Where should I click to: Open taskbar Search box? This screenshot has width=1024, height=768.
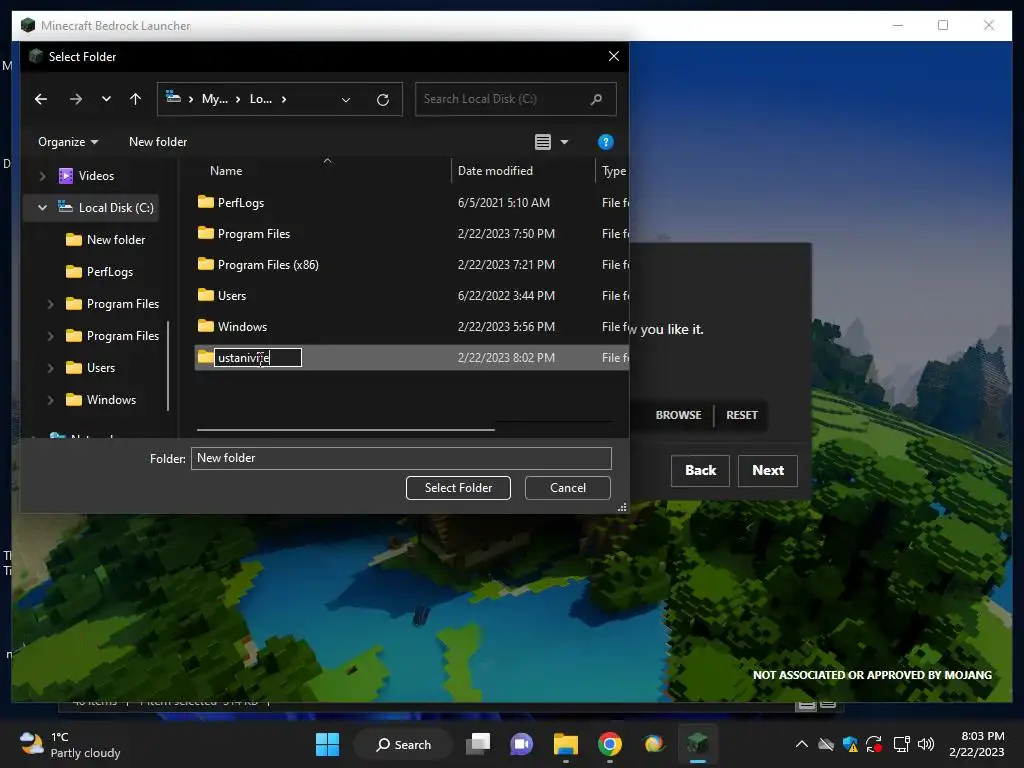404,744
